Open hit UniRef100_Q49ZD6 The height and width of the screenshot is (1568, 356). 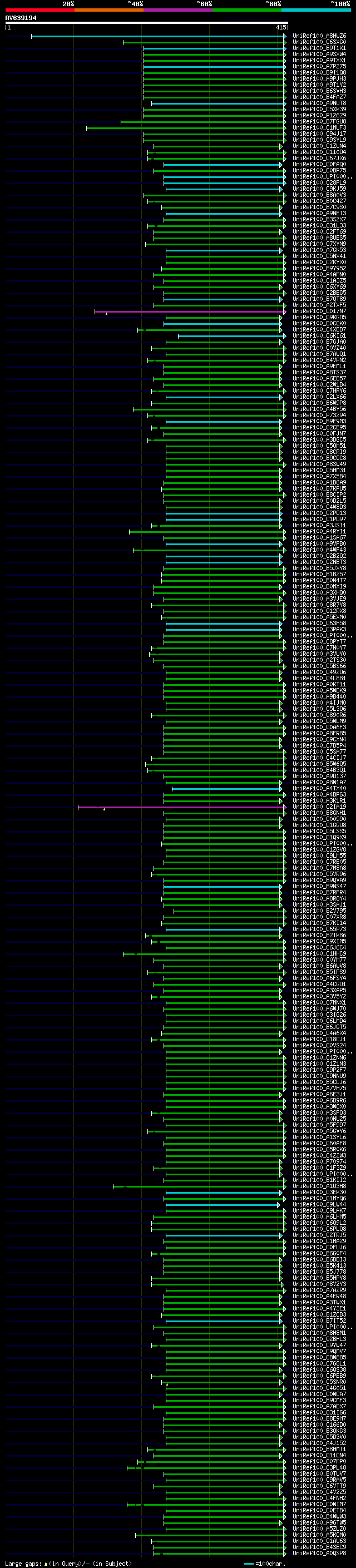(x=319, y=672)
